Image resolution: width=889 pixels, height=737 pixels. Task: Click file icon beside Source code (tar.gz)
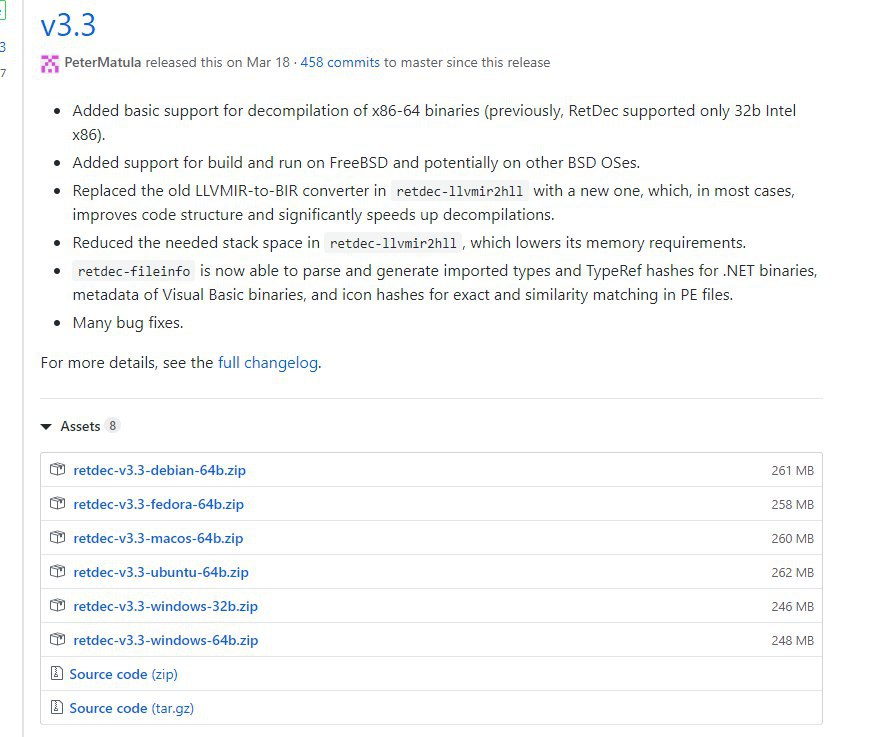click(57, 708)
